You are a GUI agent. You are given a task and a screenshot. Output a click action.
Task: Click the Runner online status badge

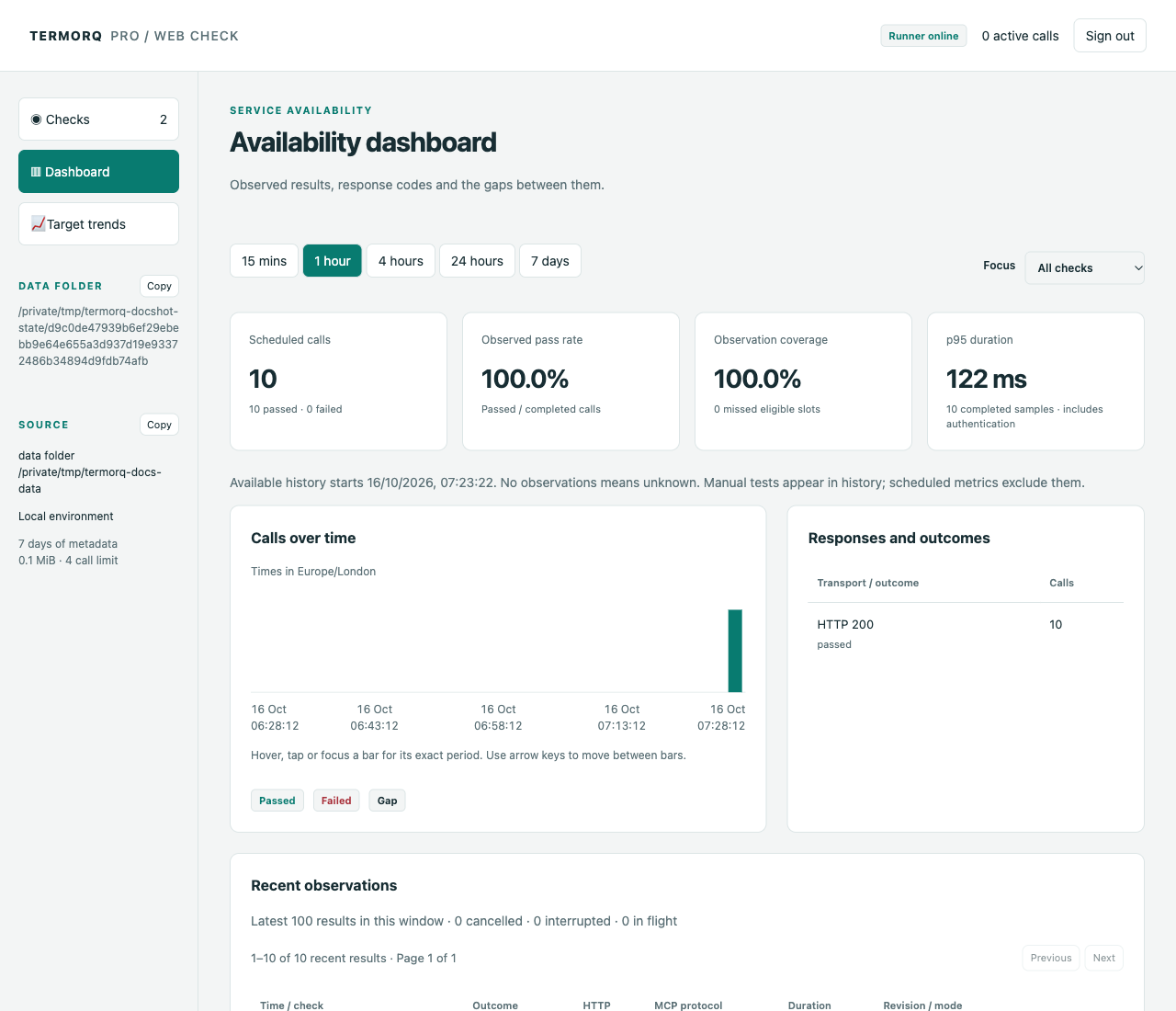click(923, 36)
